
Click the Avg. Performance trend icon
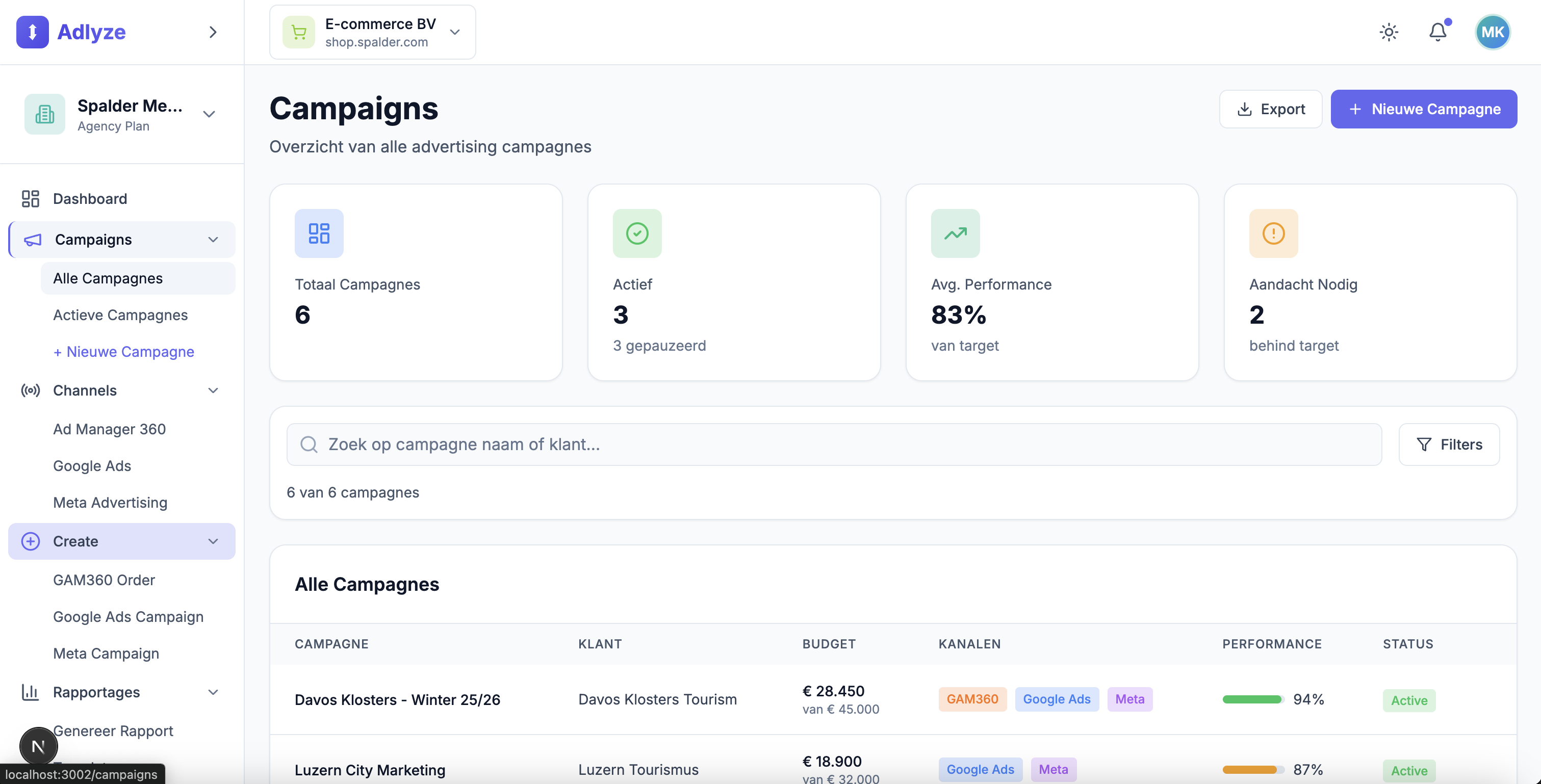(955, 233)
